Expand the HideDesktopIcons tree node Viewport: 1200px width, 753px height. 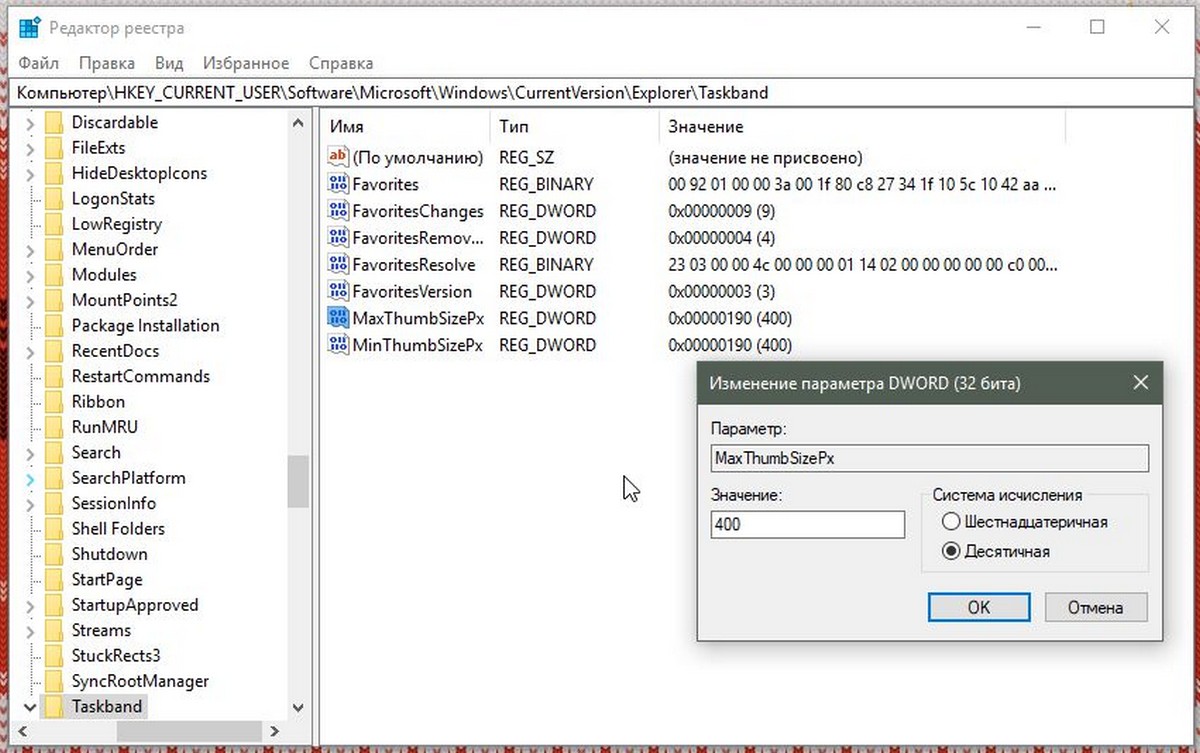coord(30,173)
